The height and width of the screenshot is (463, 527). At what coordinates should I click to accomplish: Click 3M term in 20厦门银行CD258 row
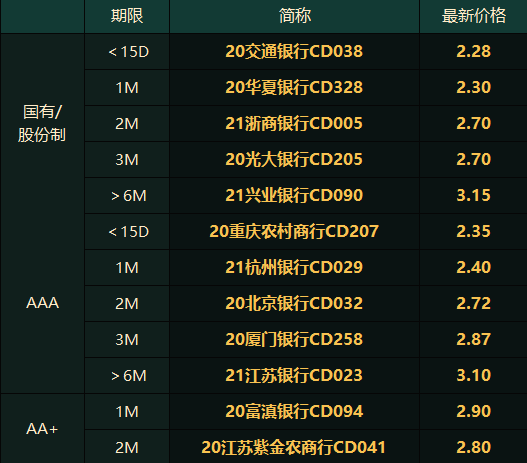click(127, 340)
